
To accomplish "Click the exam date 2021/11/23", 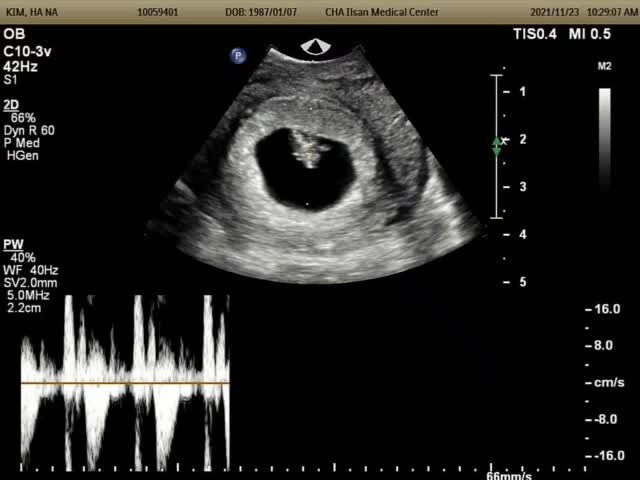I will click(555, 12).
